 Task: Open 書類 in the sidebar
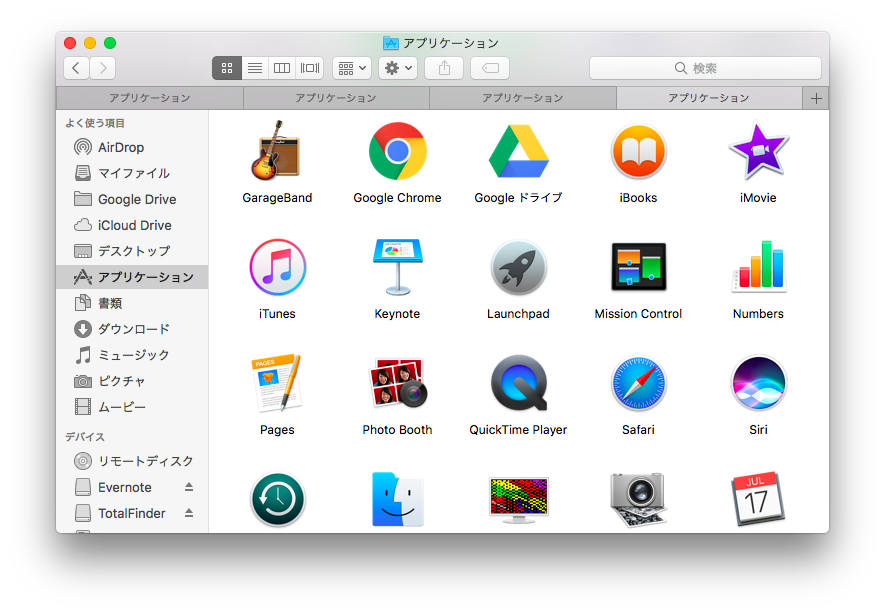click(x=133, y=303)
